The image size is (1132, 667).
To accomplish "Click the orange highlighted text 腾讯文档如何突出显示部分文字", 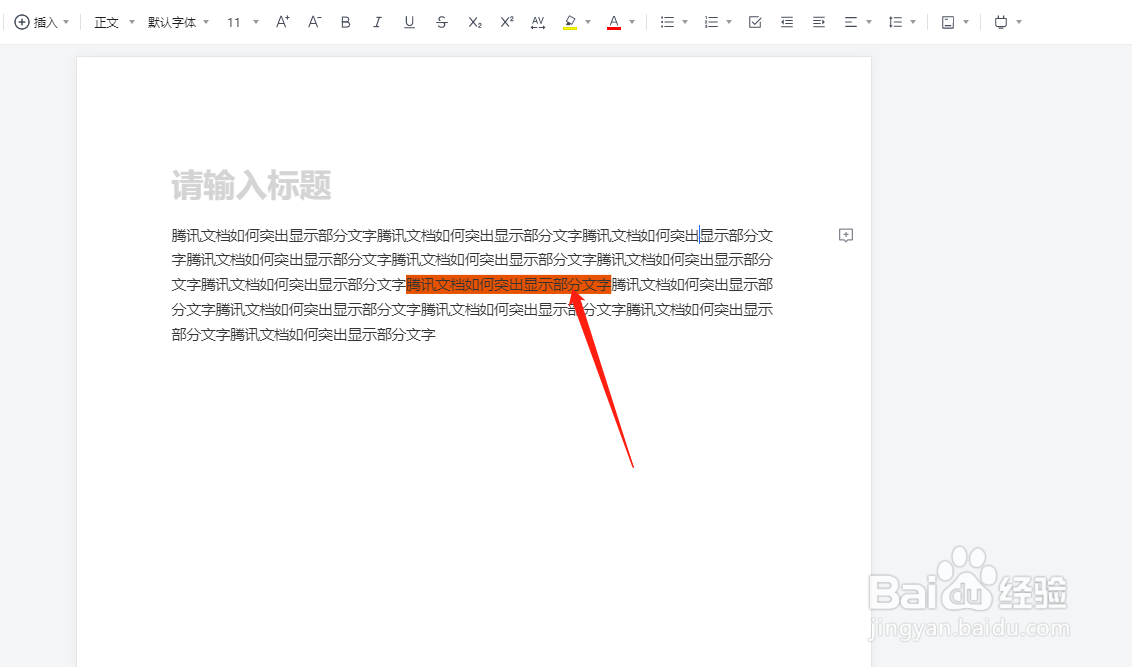I will click(508, 284).
